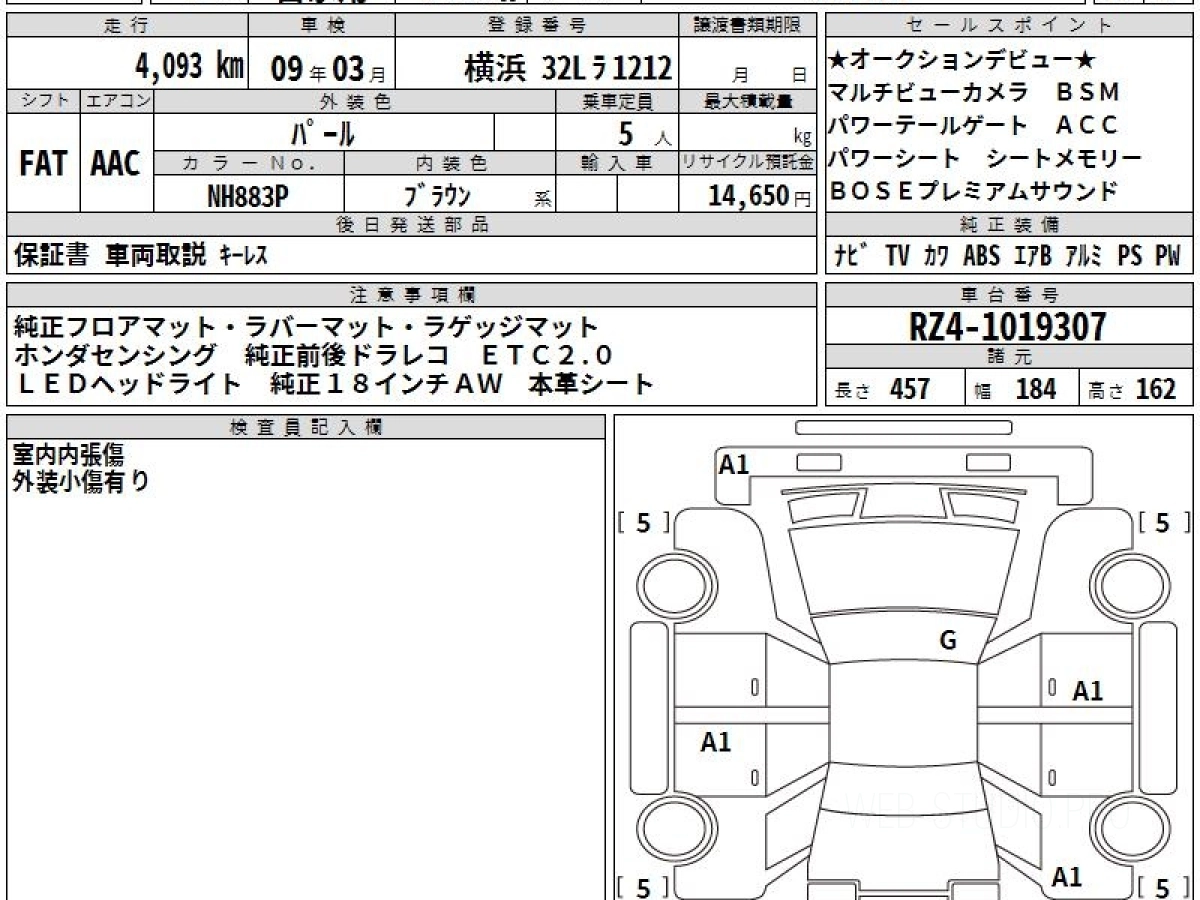Click the 最大積載量 header
This screenshot has height=900, width=1200.
pyautogui.click(x=748, y=101)
